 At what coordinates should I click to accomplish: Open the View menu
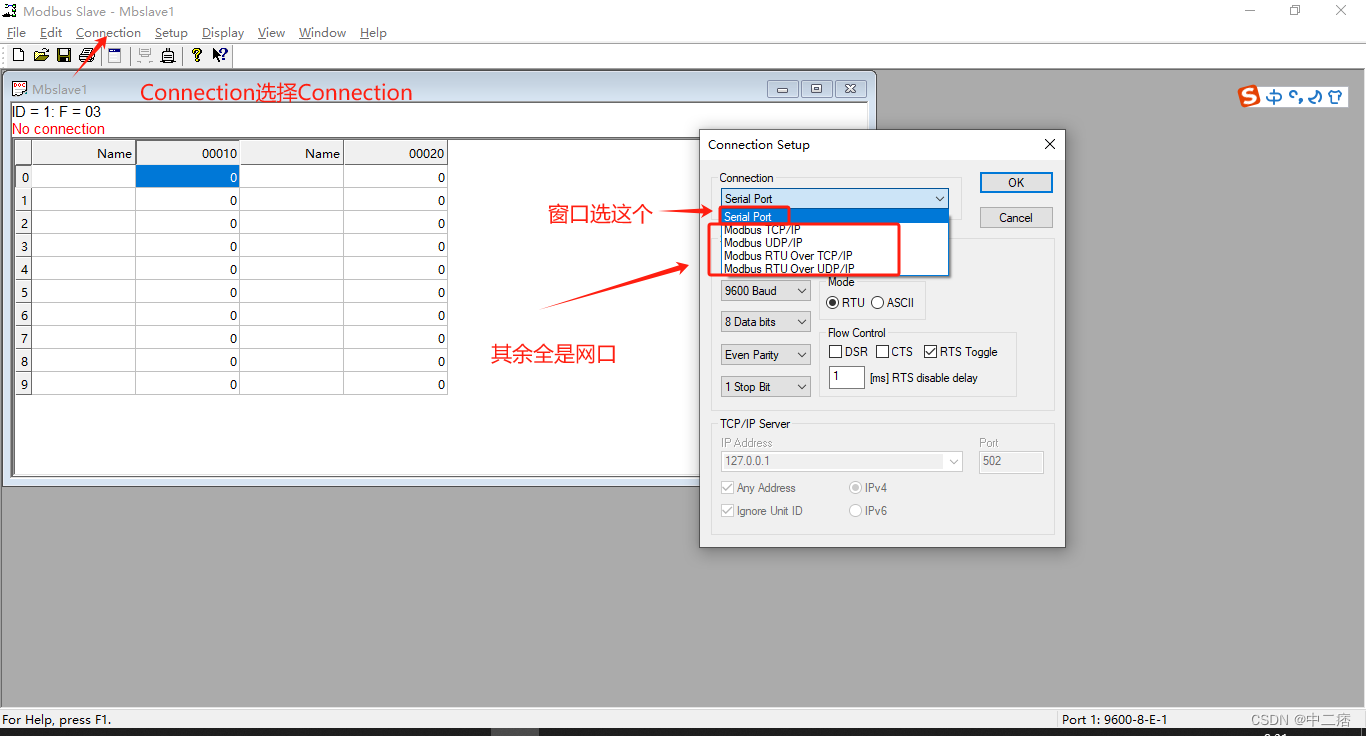tap(271, 33)
